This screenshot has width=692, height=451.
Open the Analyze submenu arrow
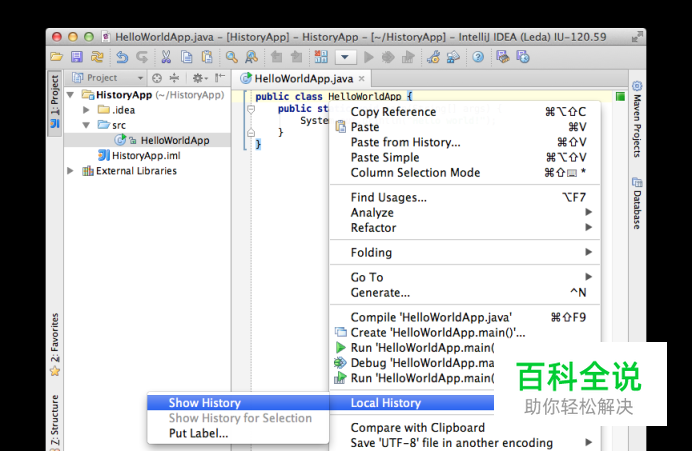click(x=588, y=212)
